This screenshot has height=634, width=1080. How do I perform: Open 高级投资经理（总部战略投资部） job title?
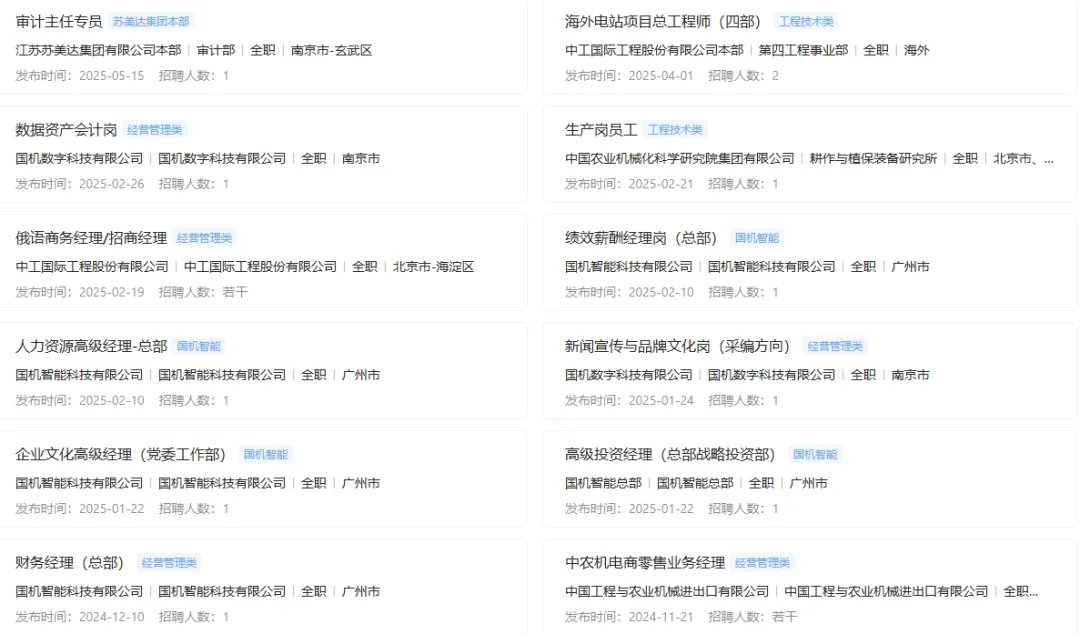pos(670,454)
